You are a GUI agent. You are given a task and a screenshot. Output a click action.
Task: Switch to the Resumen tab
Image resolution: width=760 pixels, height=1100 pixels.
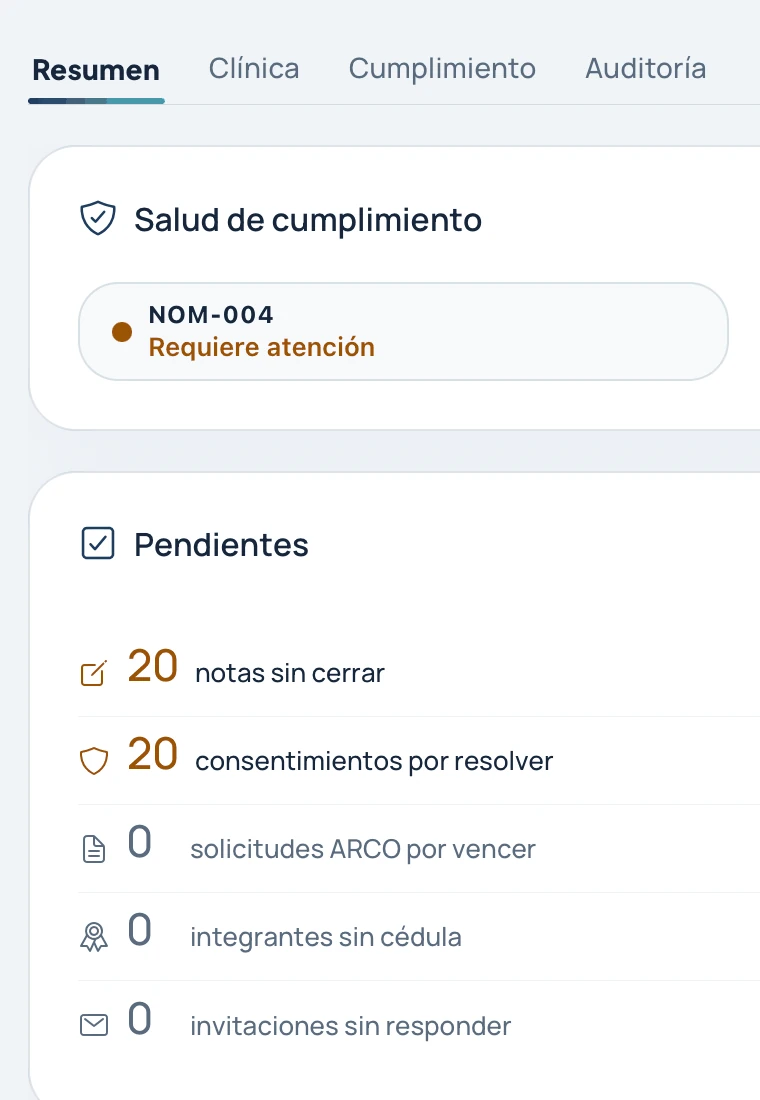pos(96,70)
